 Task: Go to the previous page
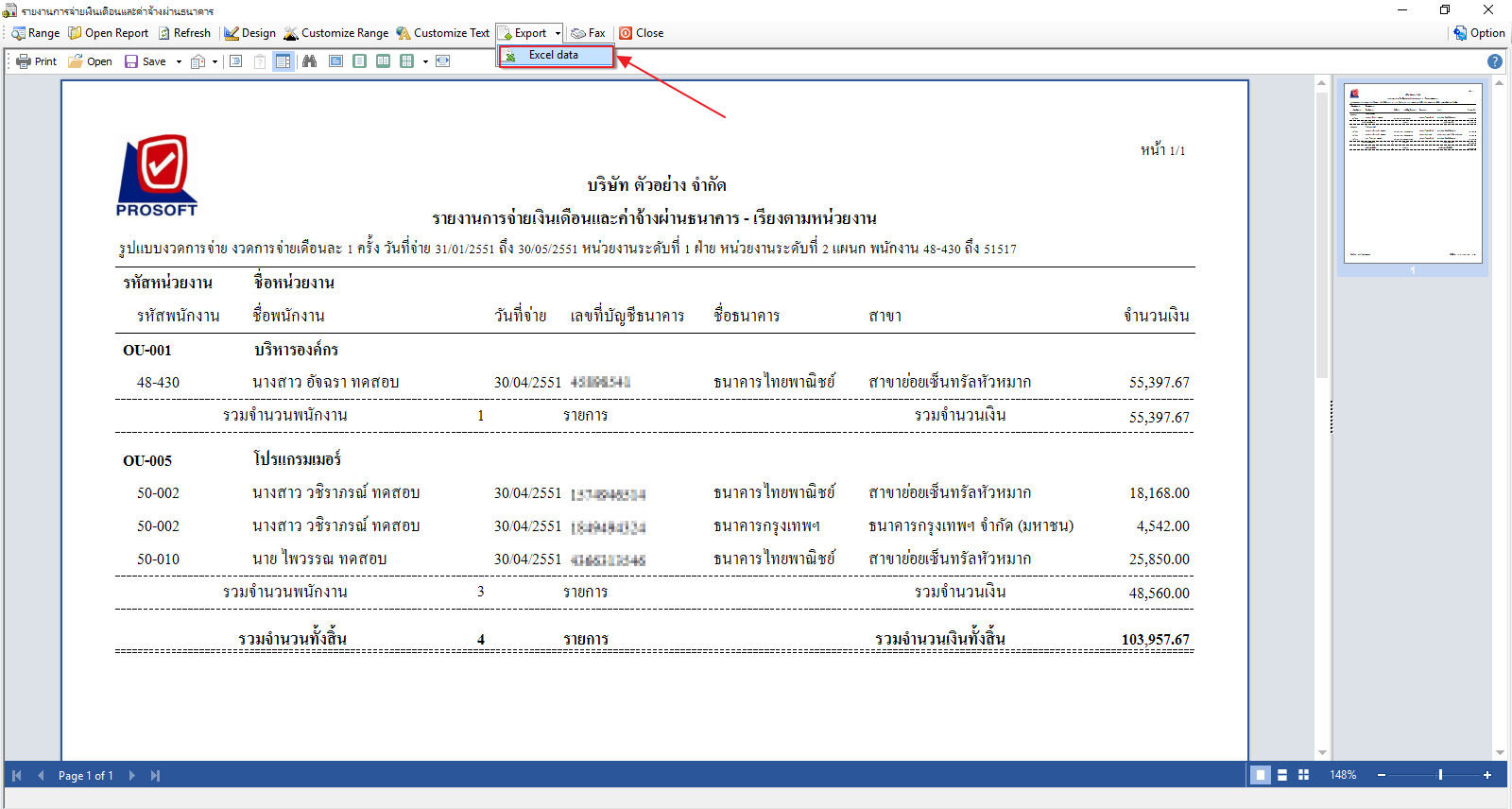41,776
